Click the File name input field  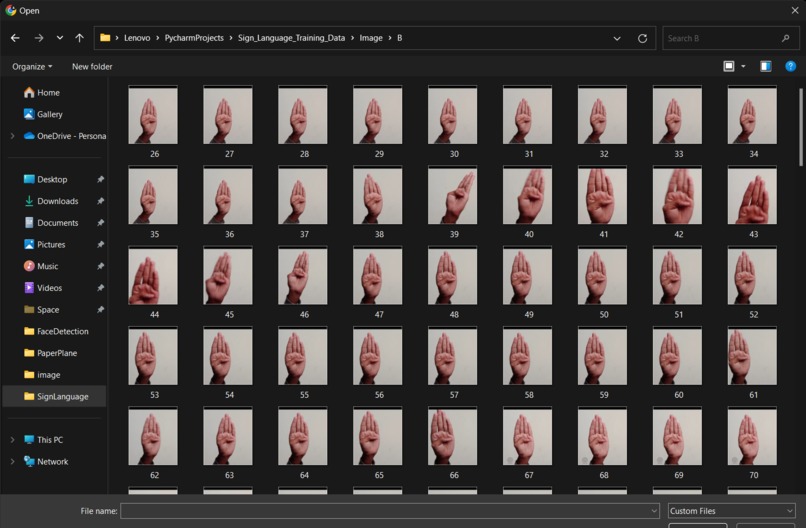point(384,511)
